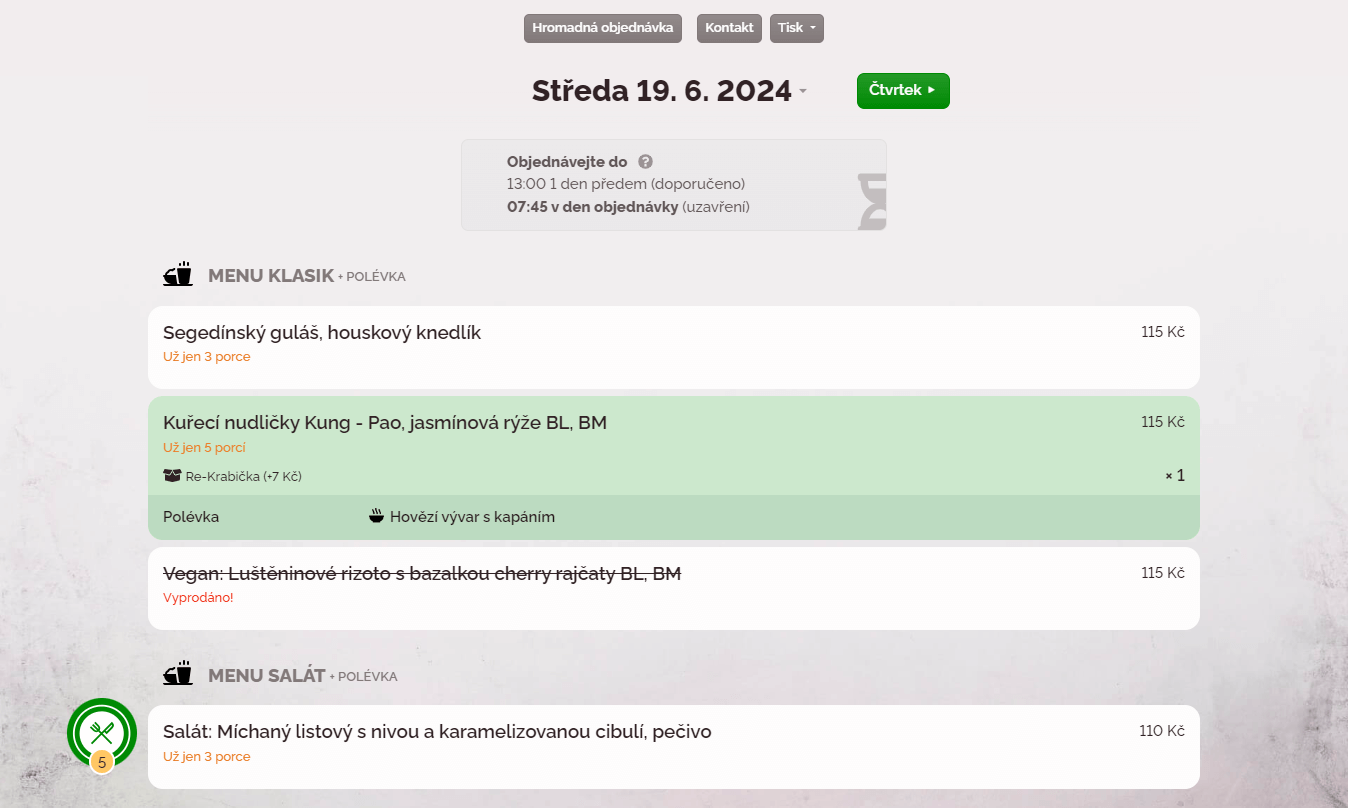
Task: Click the soup bowl icon for Hovězí vývar
Action: click(x=376, y=517)
